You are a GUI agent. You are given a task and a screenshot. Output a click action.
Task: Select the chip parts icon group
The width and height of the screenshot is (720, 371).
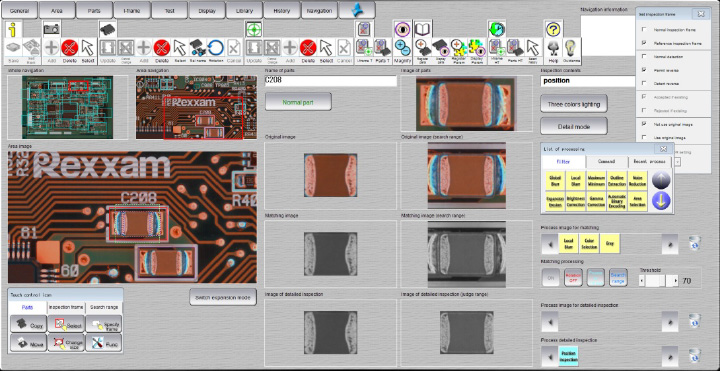pos(107,29)
